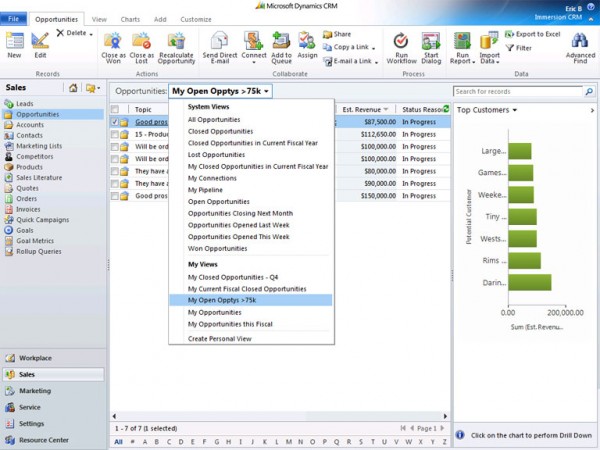The image size is (600, 450).
Task: Click search magnifier icon
Action: click(x=589, y=91)
